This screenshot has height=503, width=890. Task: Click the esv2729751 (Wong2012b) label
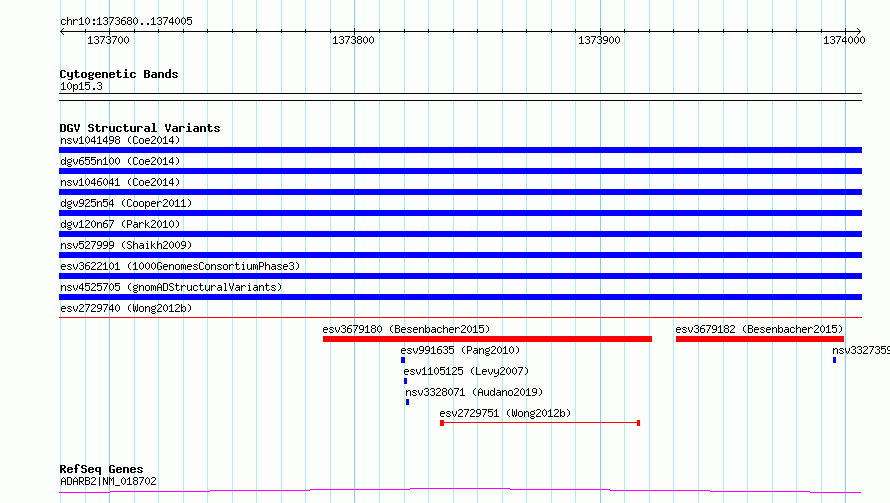point(505,413)
